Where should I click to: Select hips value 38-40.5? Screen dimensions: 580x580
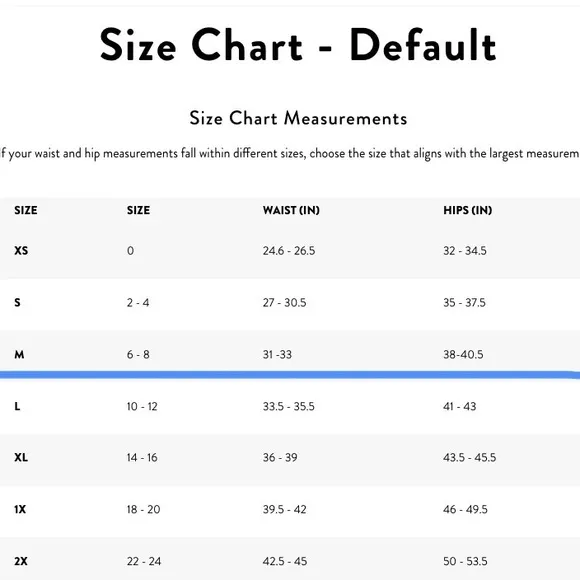point(463,354)
